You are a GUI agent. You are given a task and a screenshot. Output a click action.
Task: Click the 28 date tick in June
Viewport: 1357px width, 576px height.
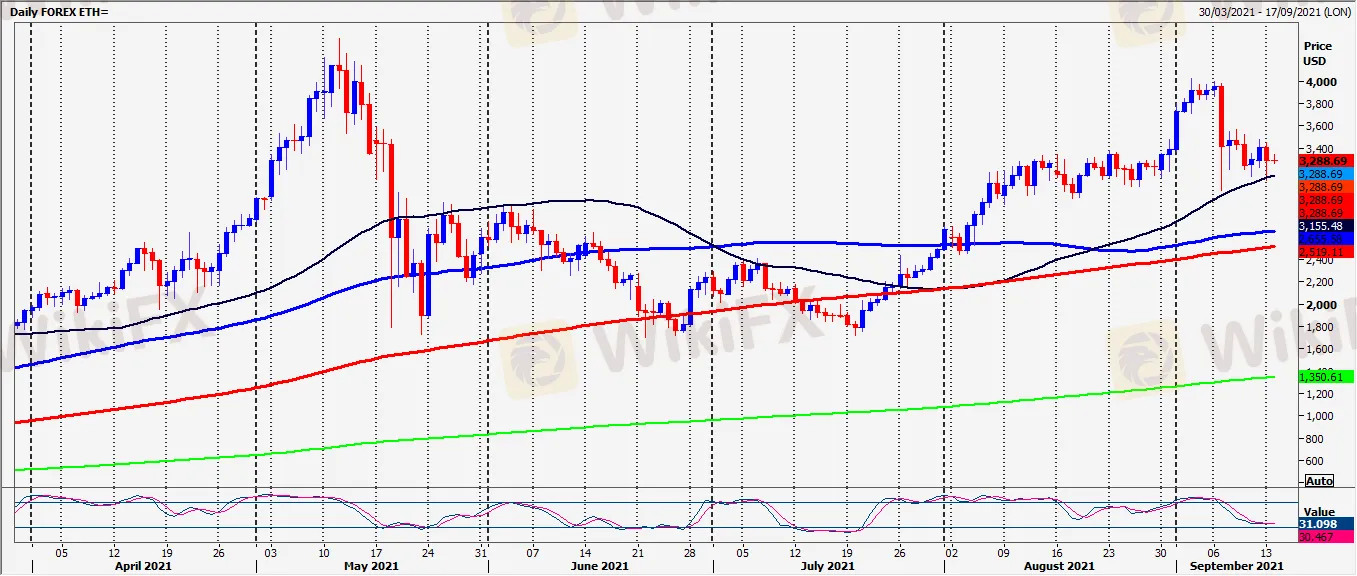coord(689,552)
